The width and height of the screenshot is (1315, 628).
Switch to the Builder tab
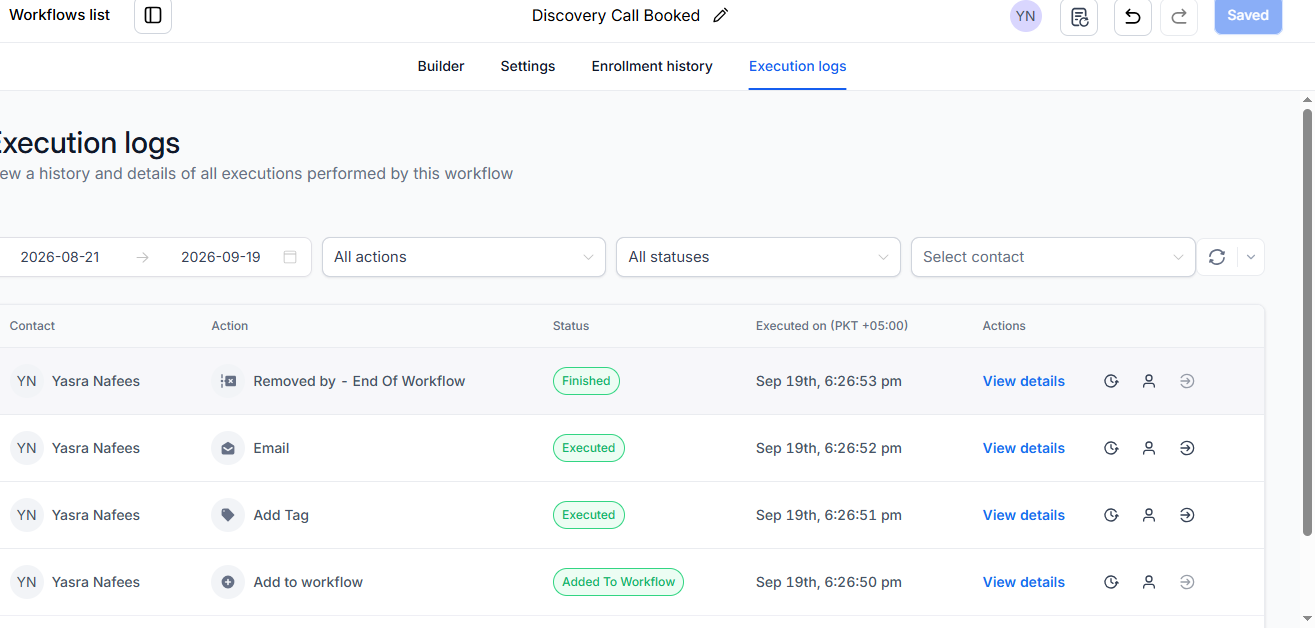[x=441, y=66]
